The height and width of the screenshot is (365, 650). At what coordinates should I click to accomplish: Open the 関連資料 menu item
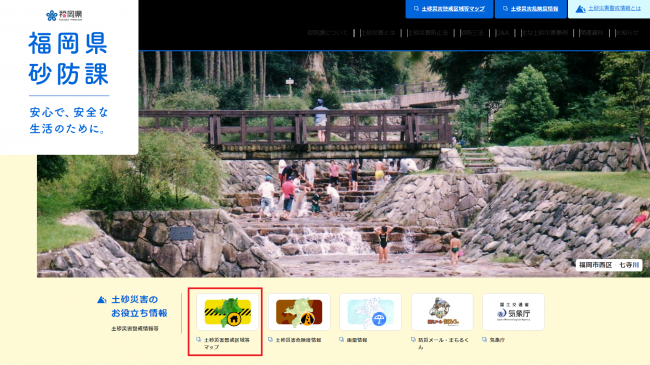(592, 33)
